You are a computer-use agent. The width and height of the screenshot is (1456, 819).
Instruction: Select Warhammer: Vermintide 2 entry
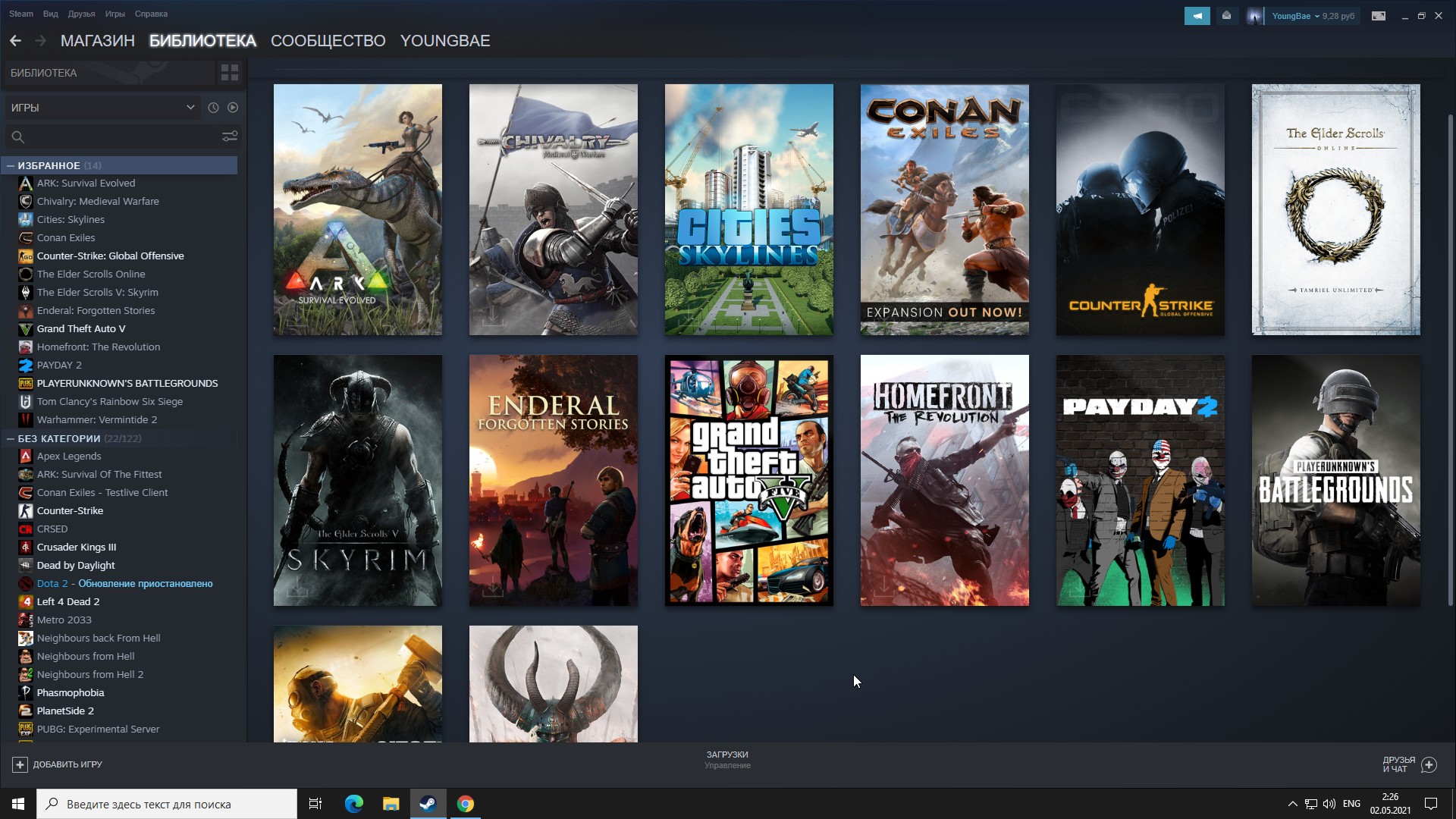(x=97, y=420)
